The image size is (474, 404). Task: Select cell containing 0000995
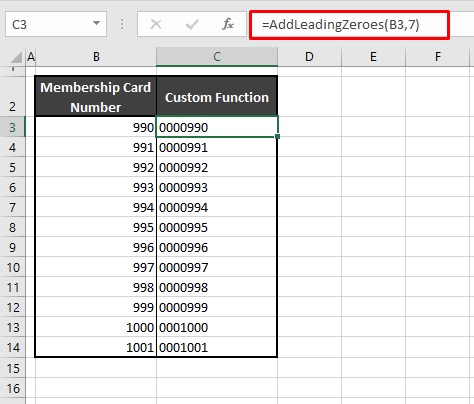(x=217, y=227)
